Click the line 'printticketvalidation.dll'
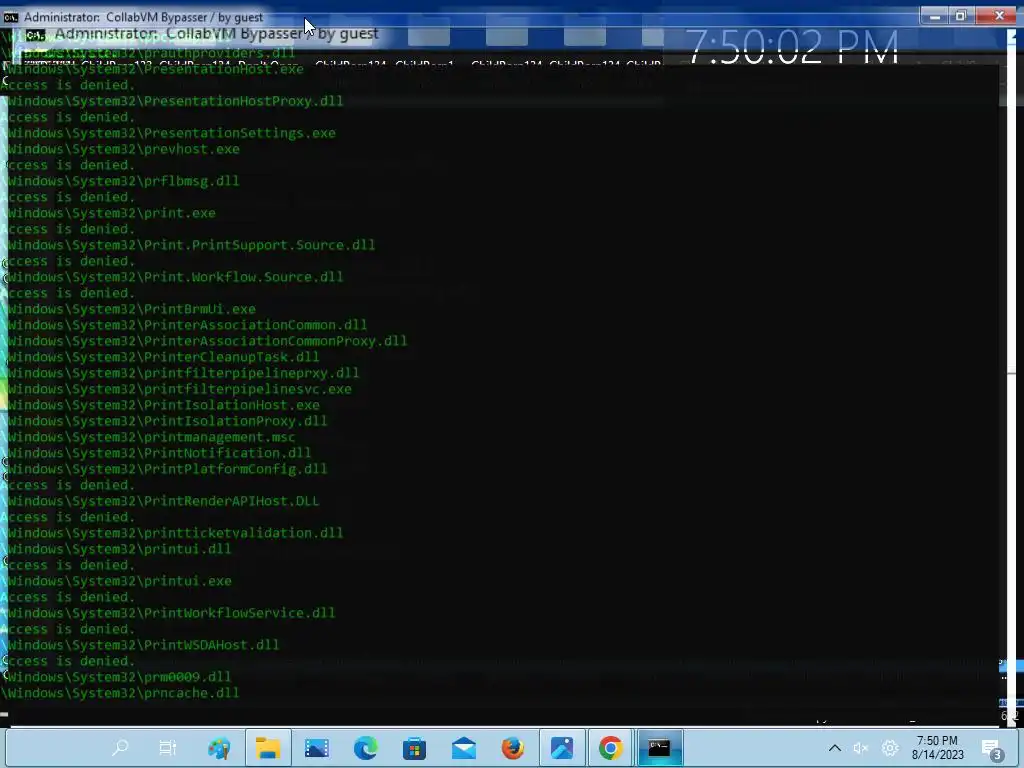This screenshot has width=1024, height=768. (x=175, y=533)
